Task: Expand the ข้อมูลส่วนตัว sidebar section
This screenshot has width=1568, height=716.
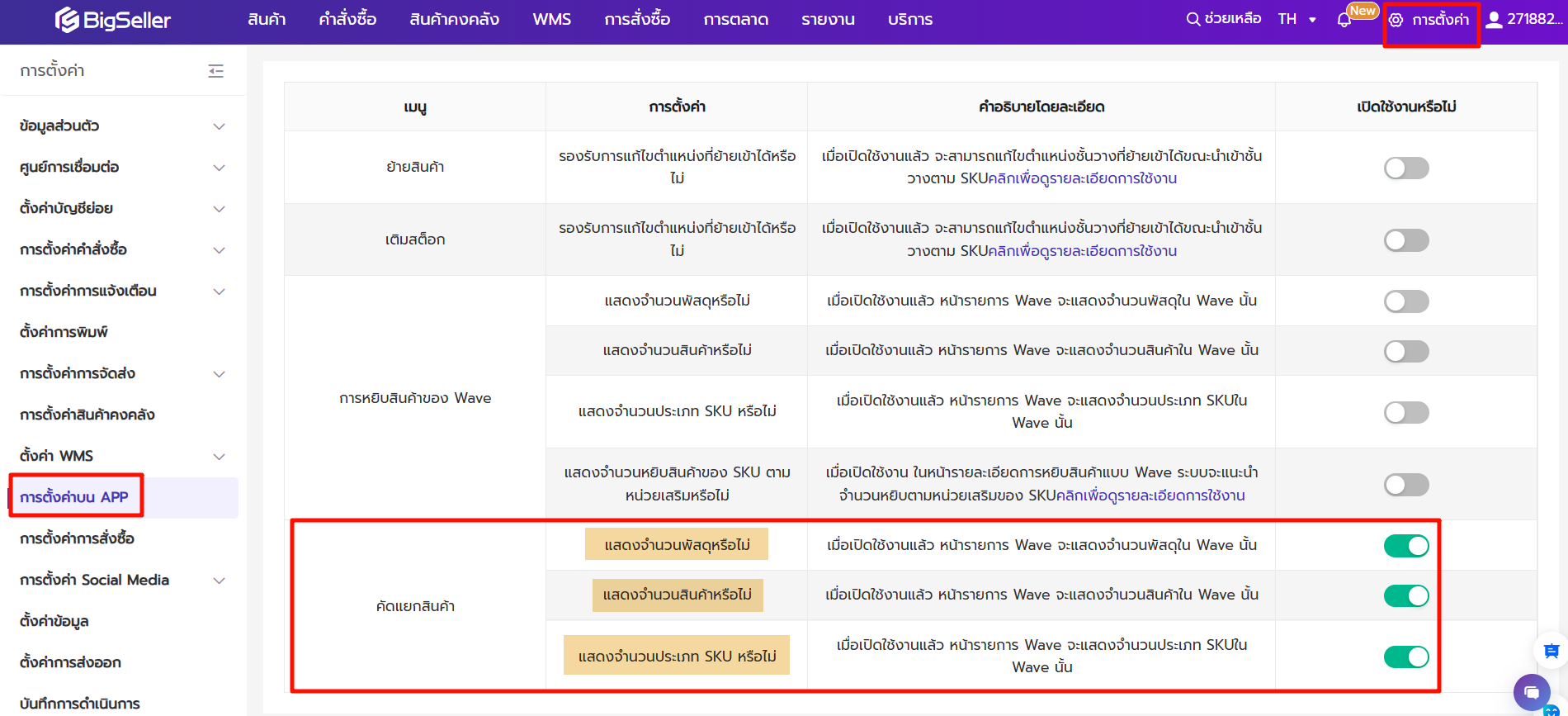Action: 219,126
